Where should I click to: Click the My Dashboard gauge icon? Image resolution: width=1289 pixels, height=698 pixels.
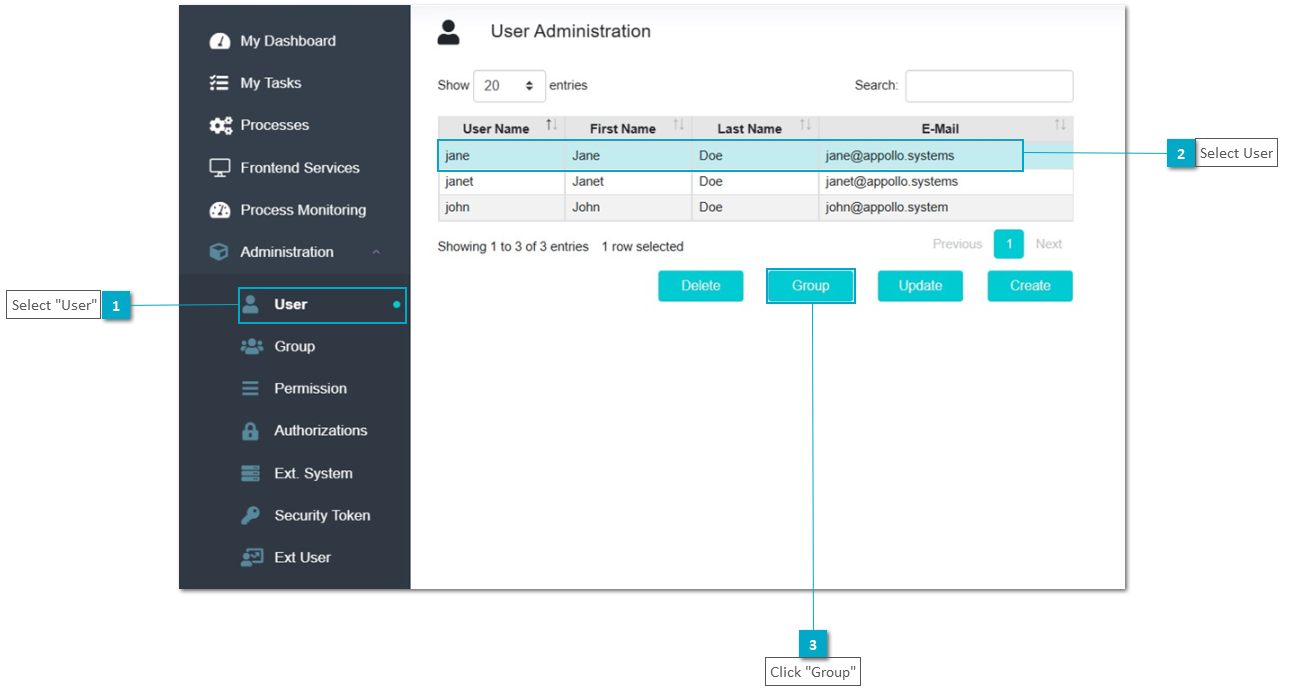click(x=219, y=41)
